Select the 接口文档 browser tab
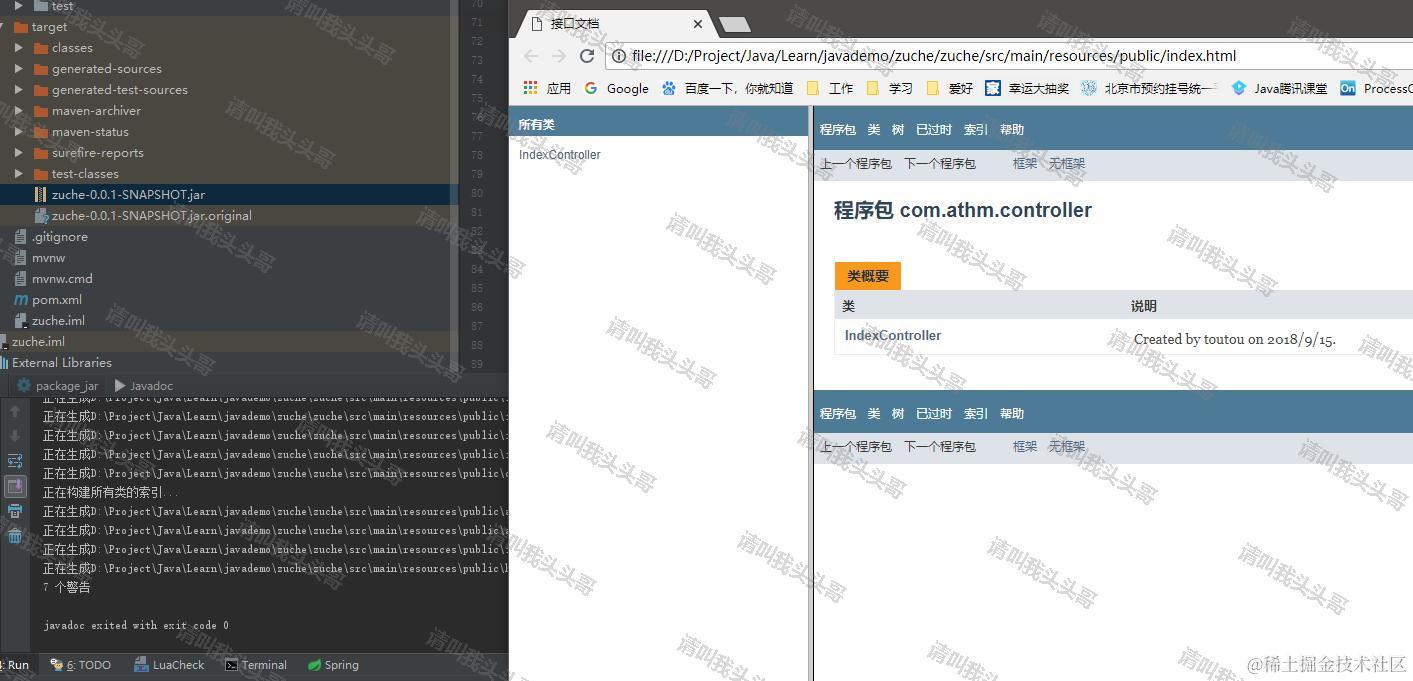 coord(573,23)
